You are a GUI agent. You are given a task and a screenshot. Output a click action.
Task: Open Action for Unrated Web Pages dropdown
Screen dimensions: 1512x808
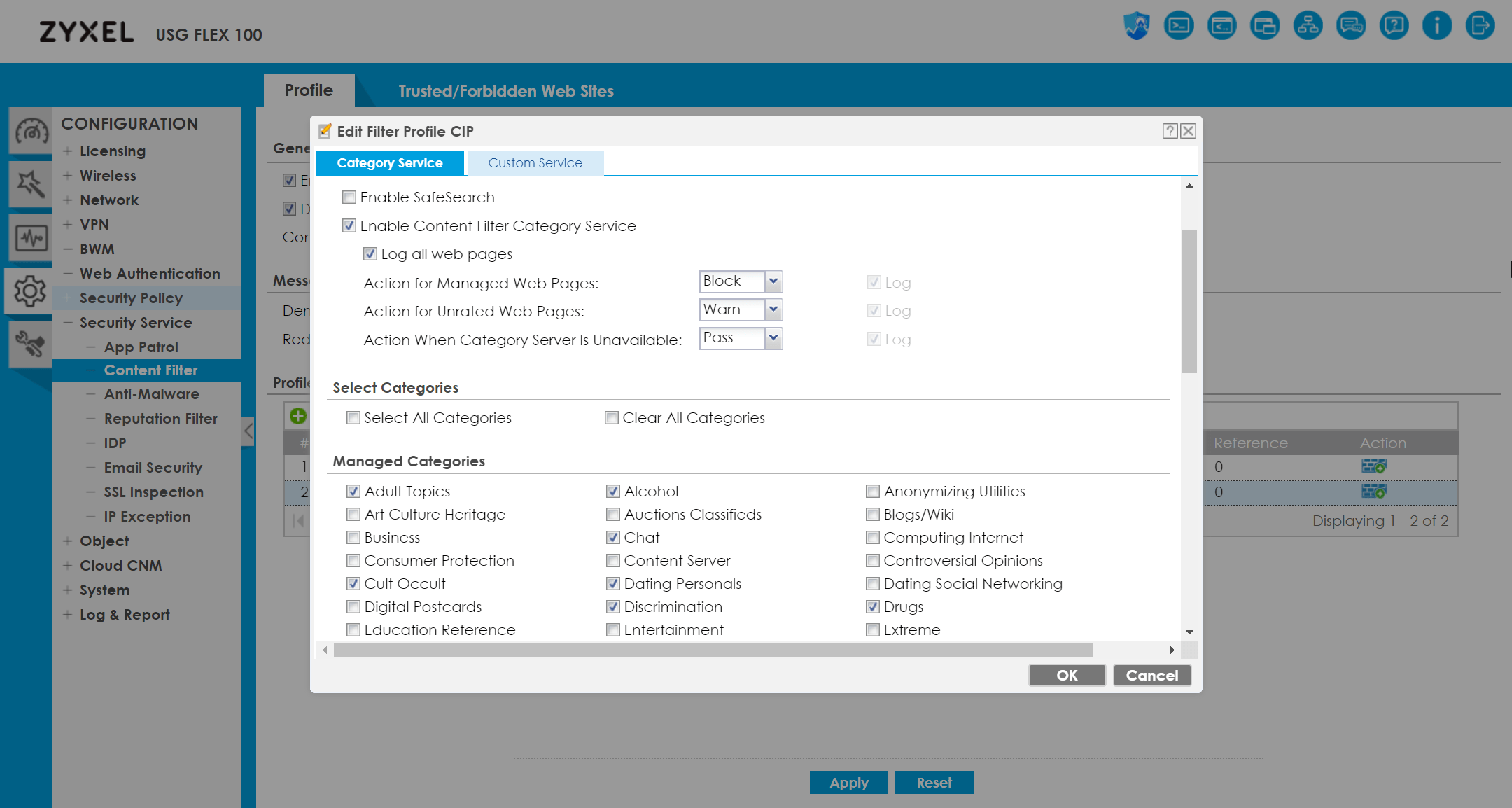click(x=773, y=309)
